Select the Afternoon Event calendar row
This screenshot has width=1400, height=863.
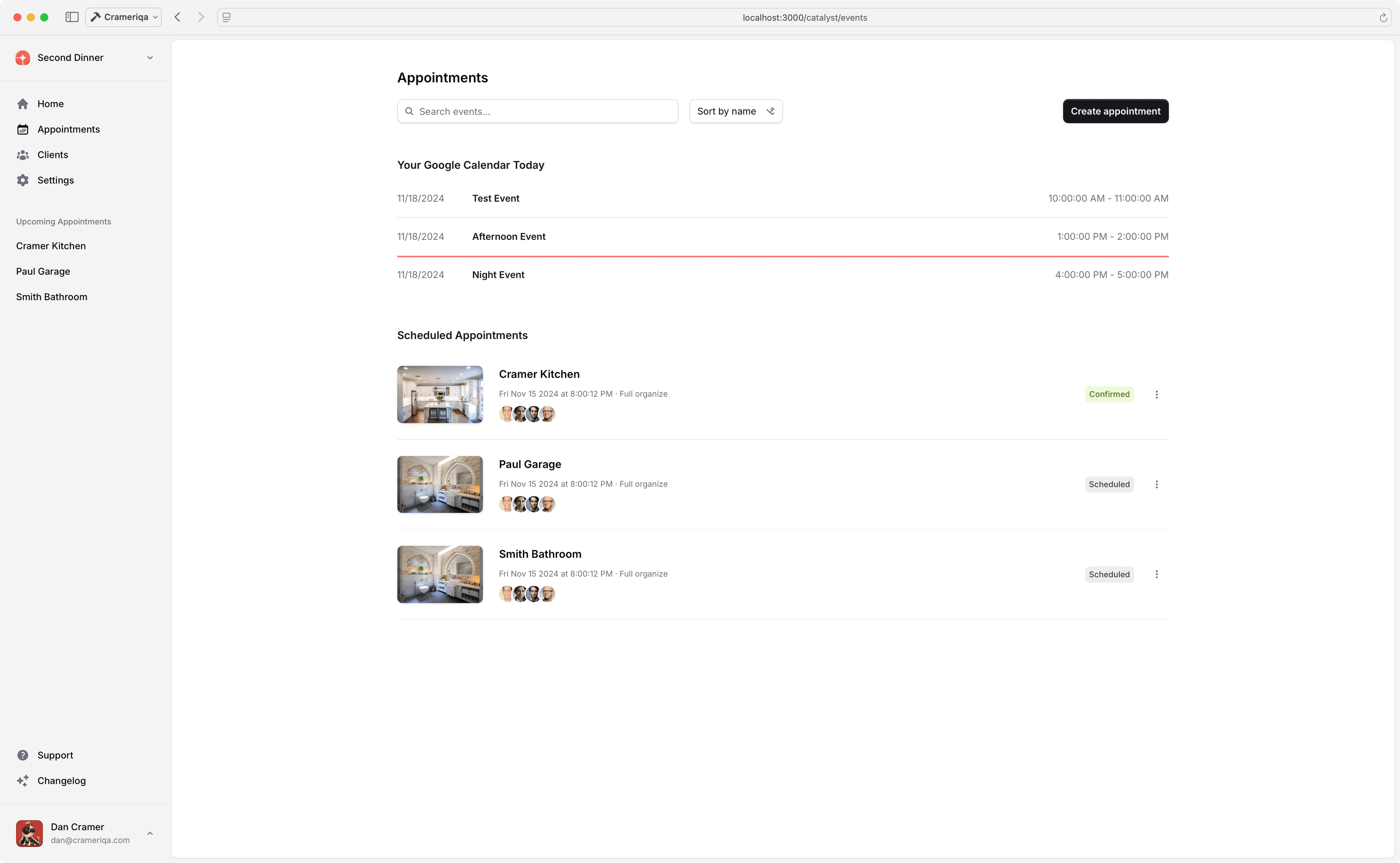[x=783, y=237]
